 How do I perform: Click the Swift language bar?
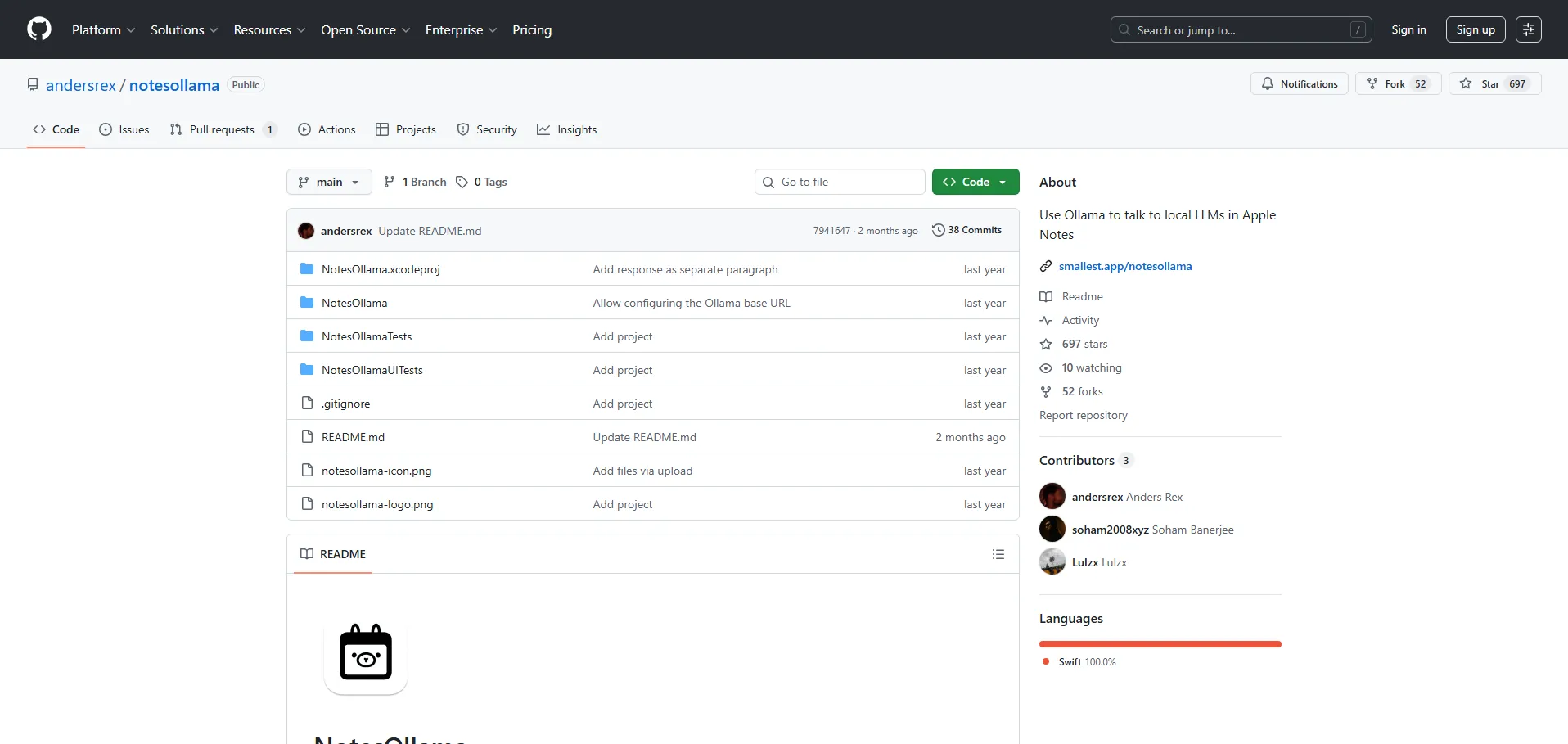pos(1160,644)
